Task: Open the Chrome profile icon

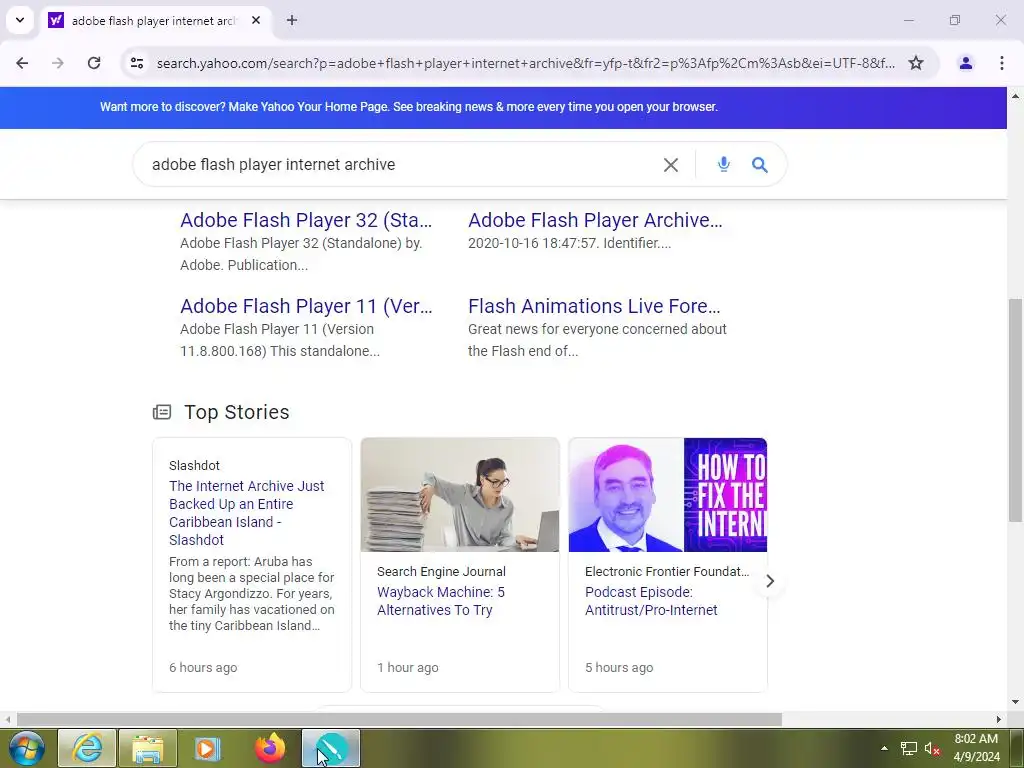Action: [x=965, y=63]
